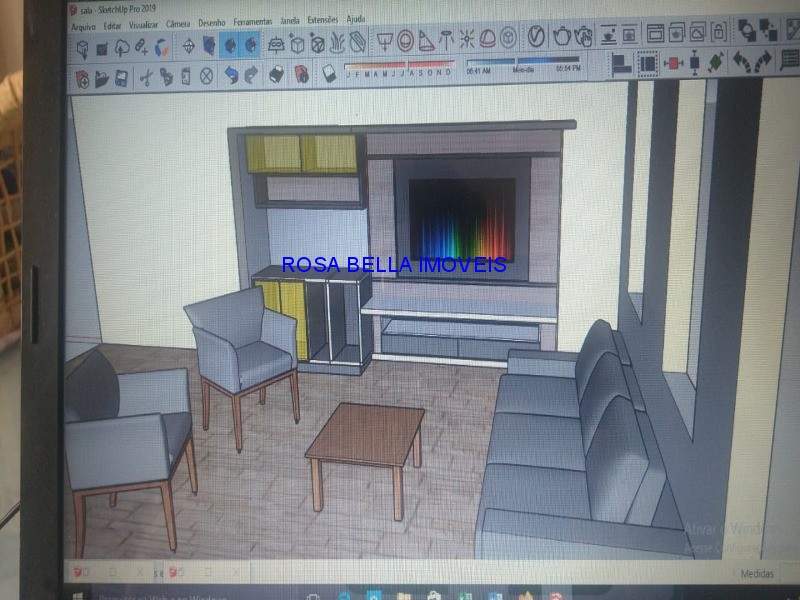
Task: Click the red box horizontal arrows icon
Action: (673, 63)
